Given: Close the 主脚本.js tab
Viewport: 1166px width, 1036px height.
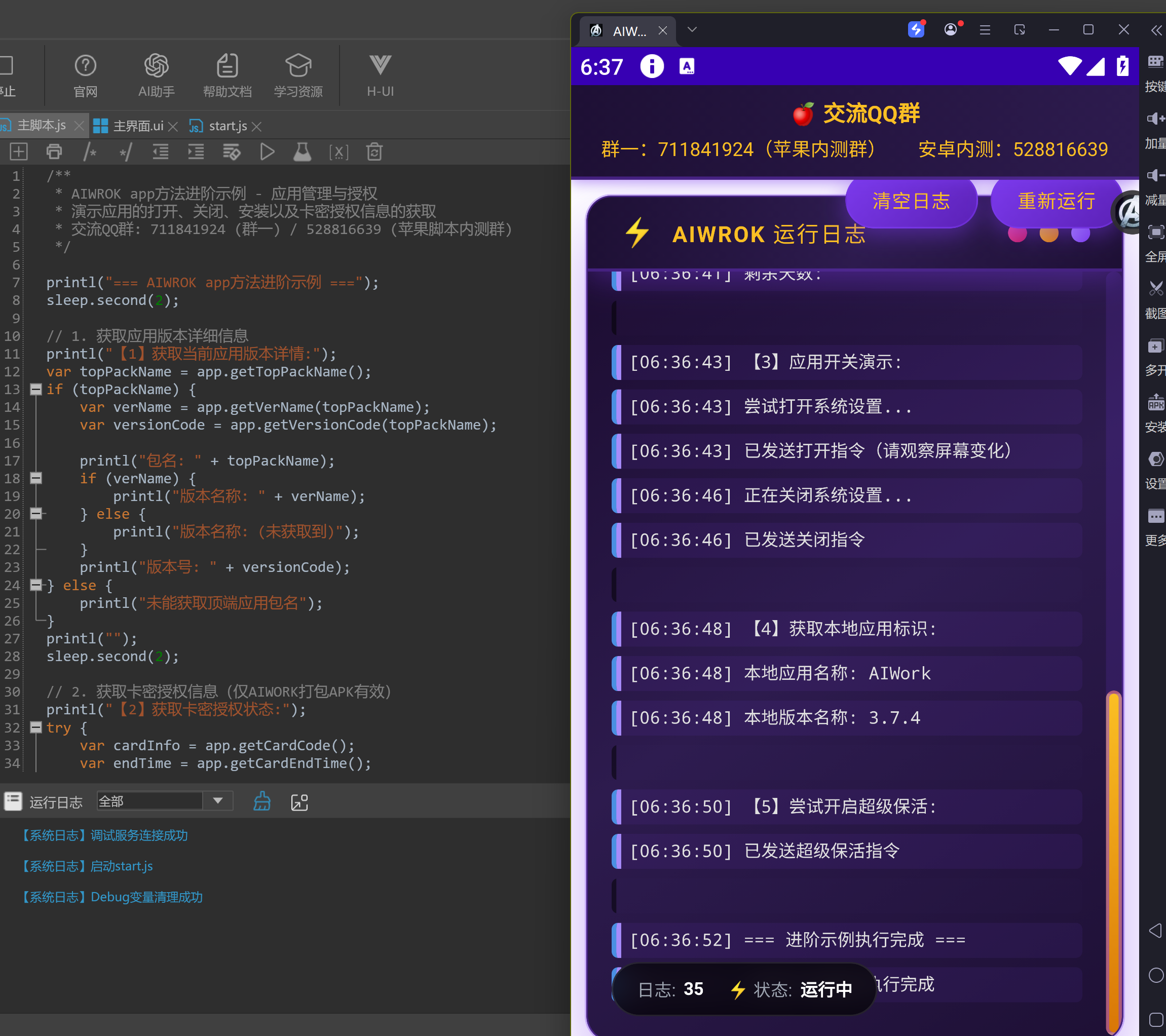Looking at the screenshot, I should click(x=79, y=126).
